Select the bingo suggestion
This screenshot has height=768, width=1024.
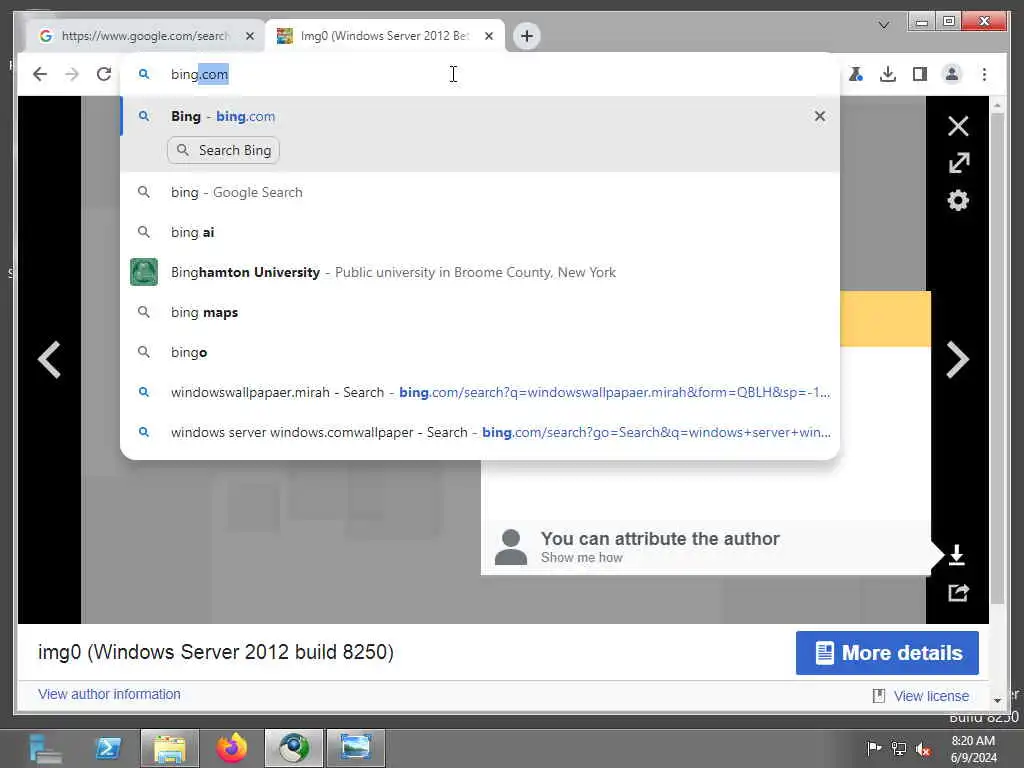480,352
